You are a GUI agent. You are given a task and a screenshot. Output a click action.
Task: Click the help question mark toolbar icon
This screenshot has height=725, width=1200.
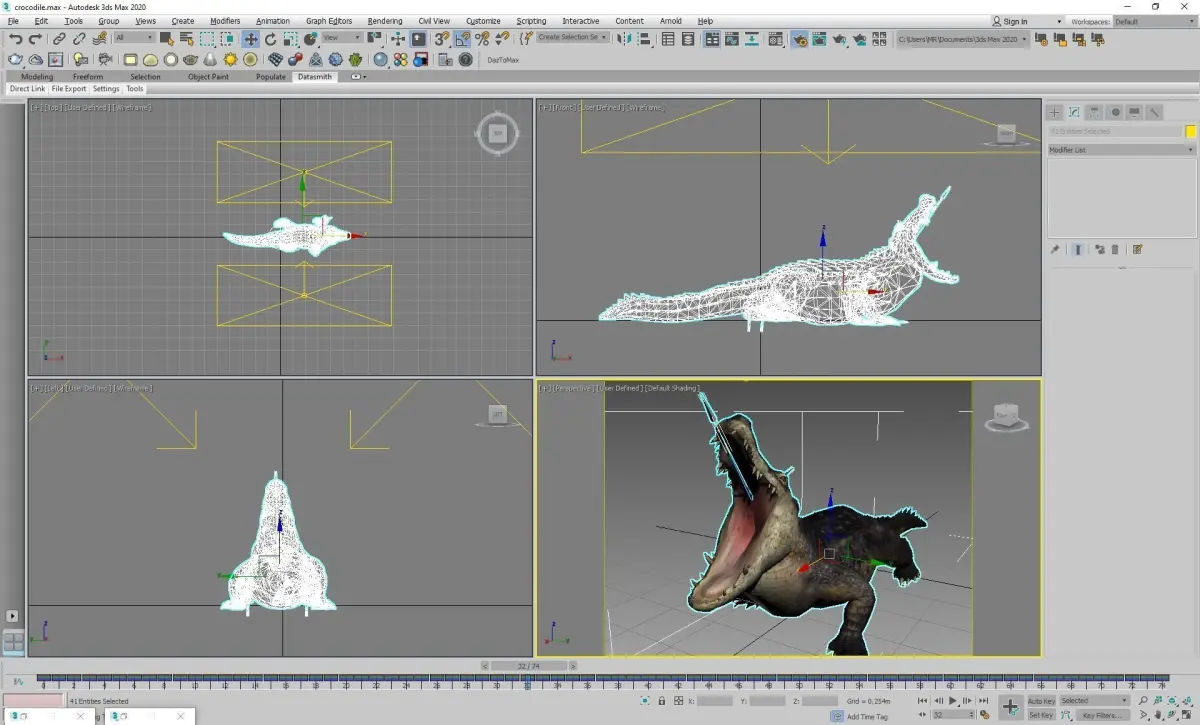[x=465, y=60]
